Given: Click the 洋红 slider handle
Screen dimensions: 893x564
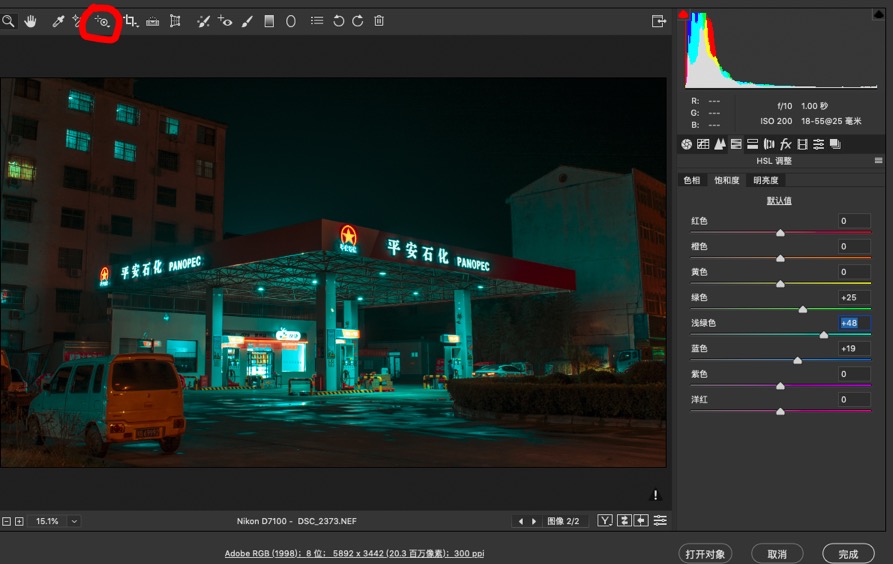Looking at the screenshot, I should 780,411.
